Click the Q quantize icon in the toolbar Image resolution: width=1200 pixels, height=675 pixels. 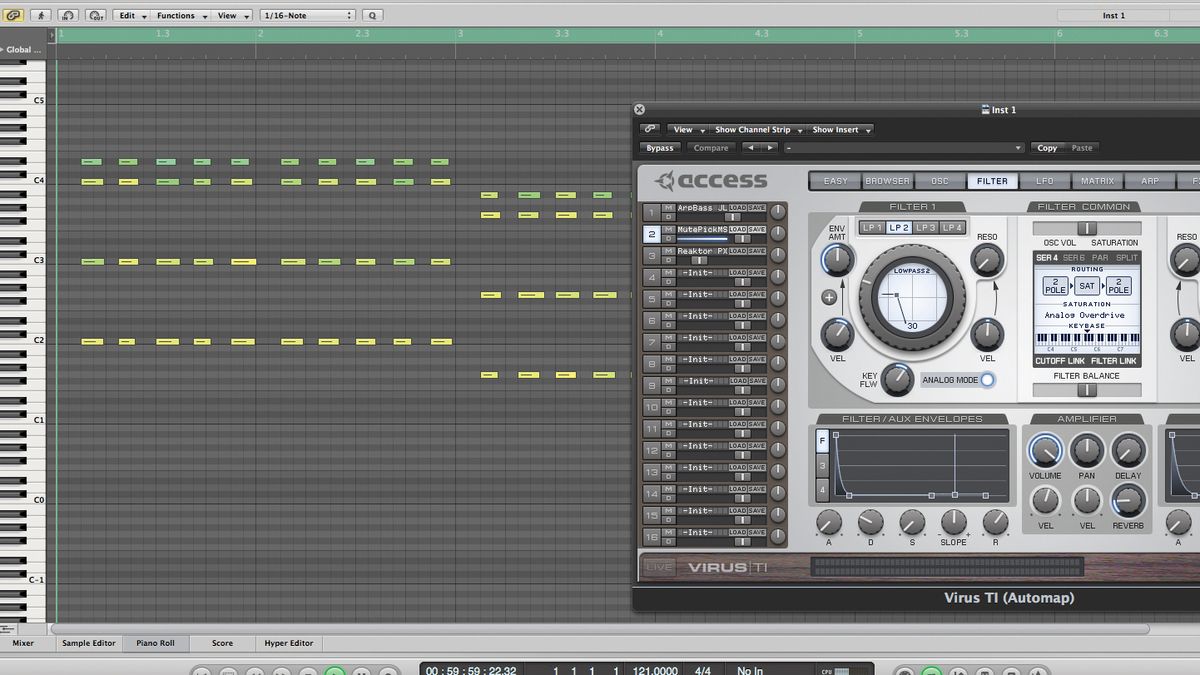(373, 15)
